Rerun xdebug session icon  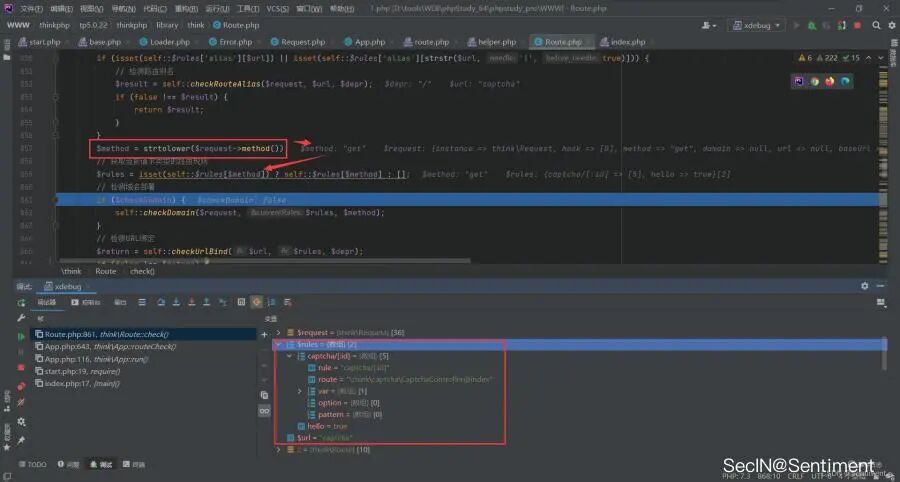click(x=21, y=302)
